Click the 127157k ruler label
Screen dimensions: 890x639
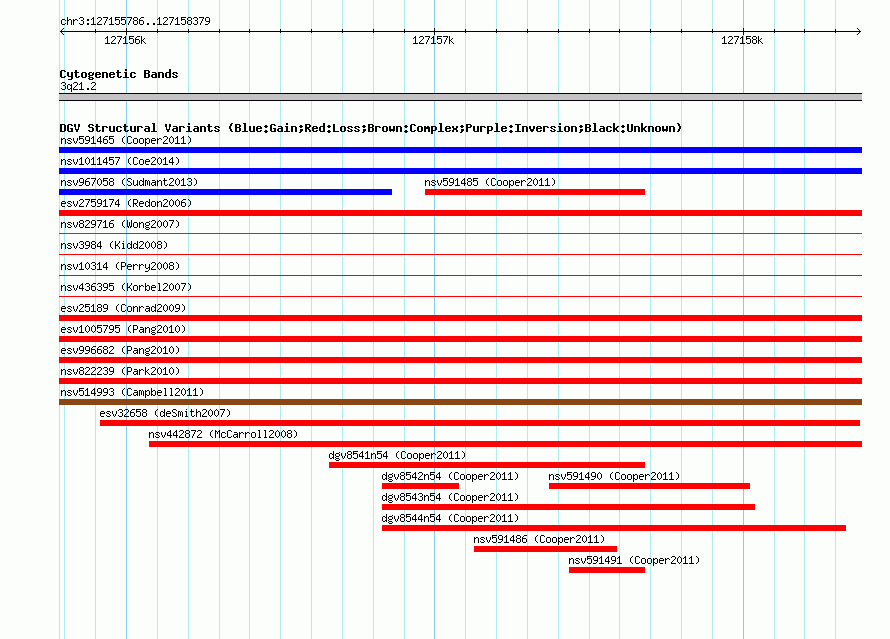433,40
